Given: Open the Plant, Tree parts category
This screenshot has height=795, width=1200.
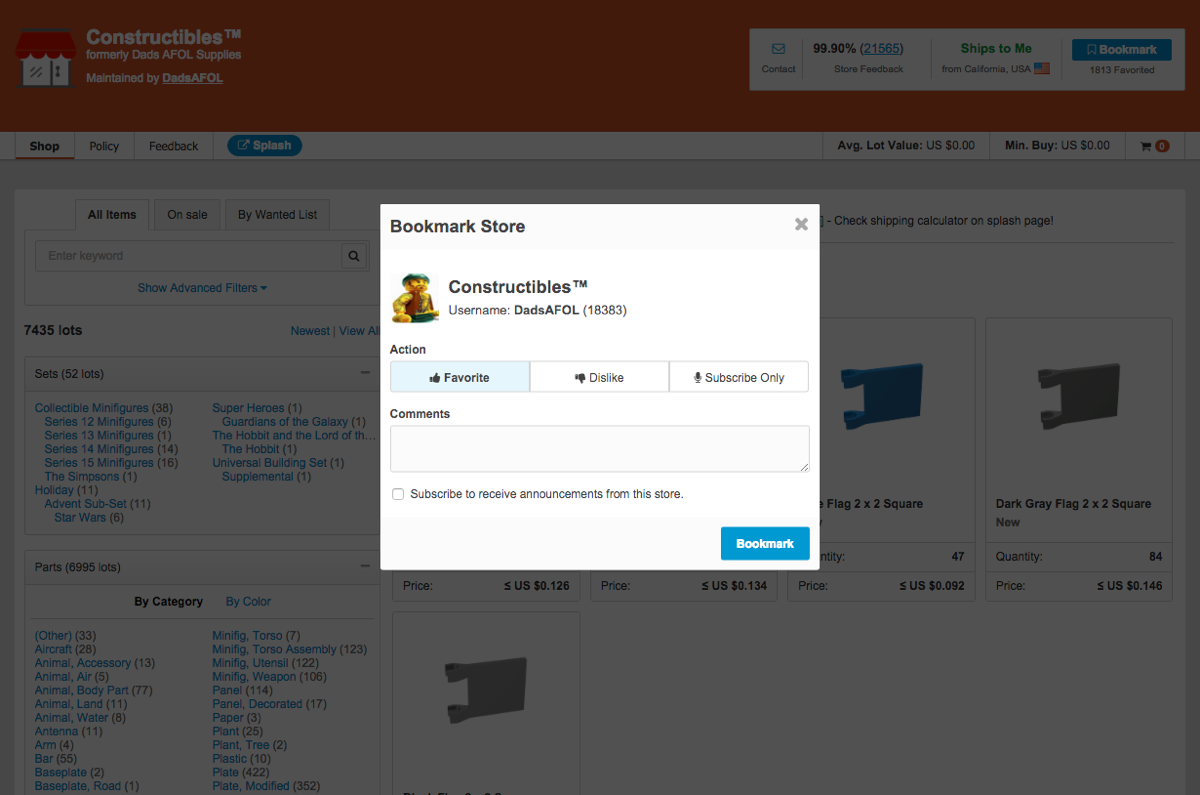Looking at the screenshot, I should 240,745.
